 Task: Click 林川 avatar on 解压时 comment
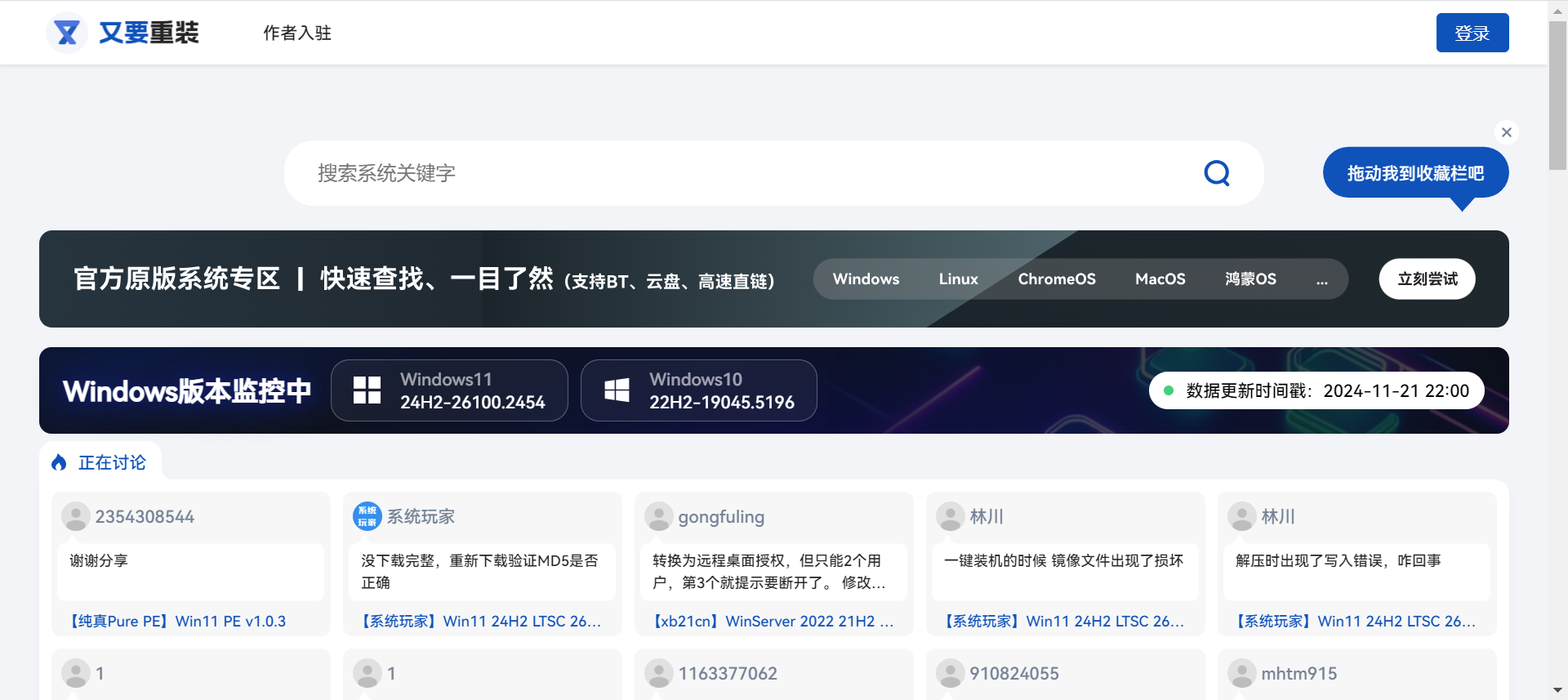(x=1242, y=516)
